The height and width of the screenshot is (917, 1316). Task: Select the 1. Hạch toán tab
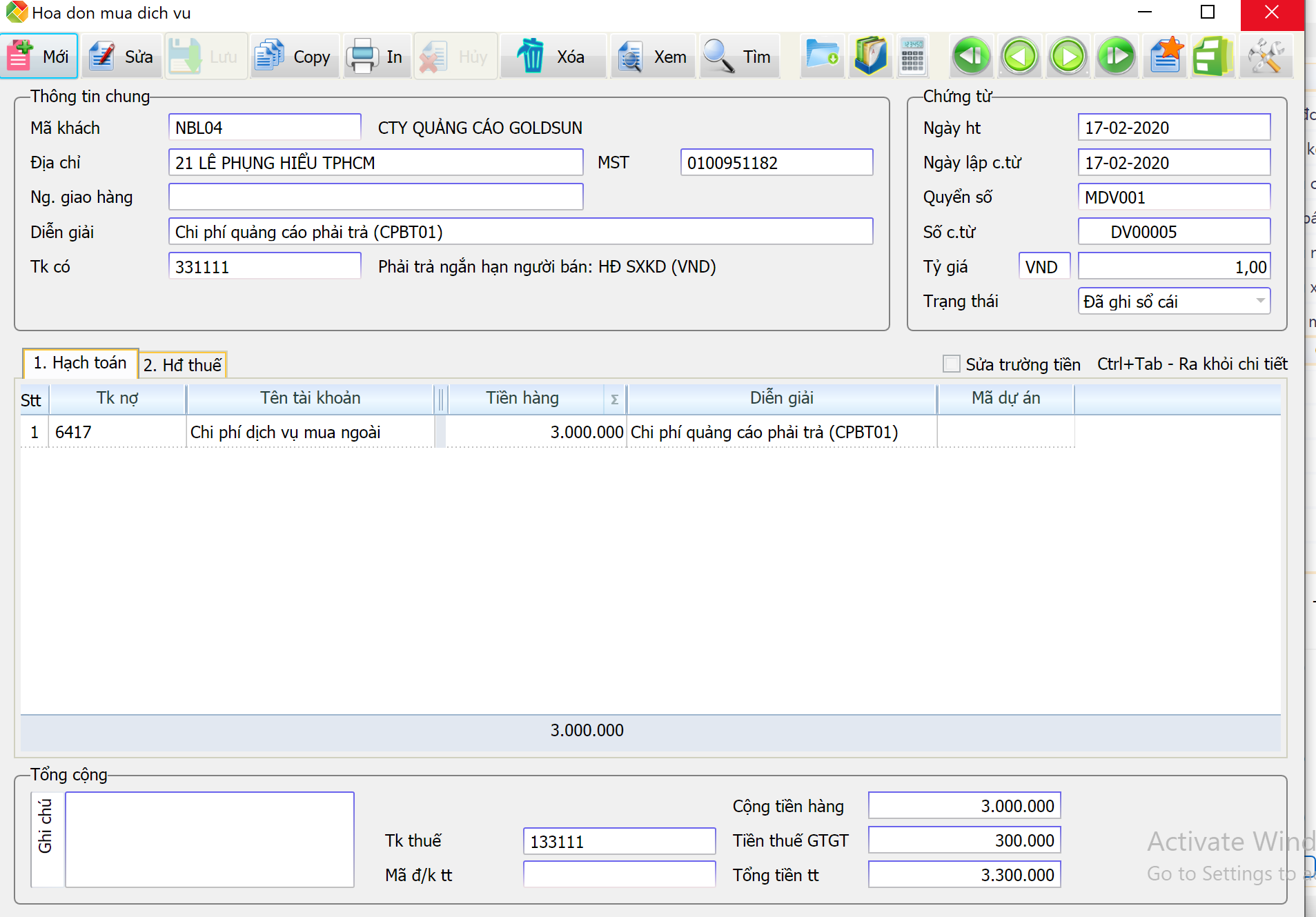[x=80, y=363]
